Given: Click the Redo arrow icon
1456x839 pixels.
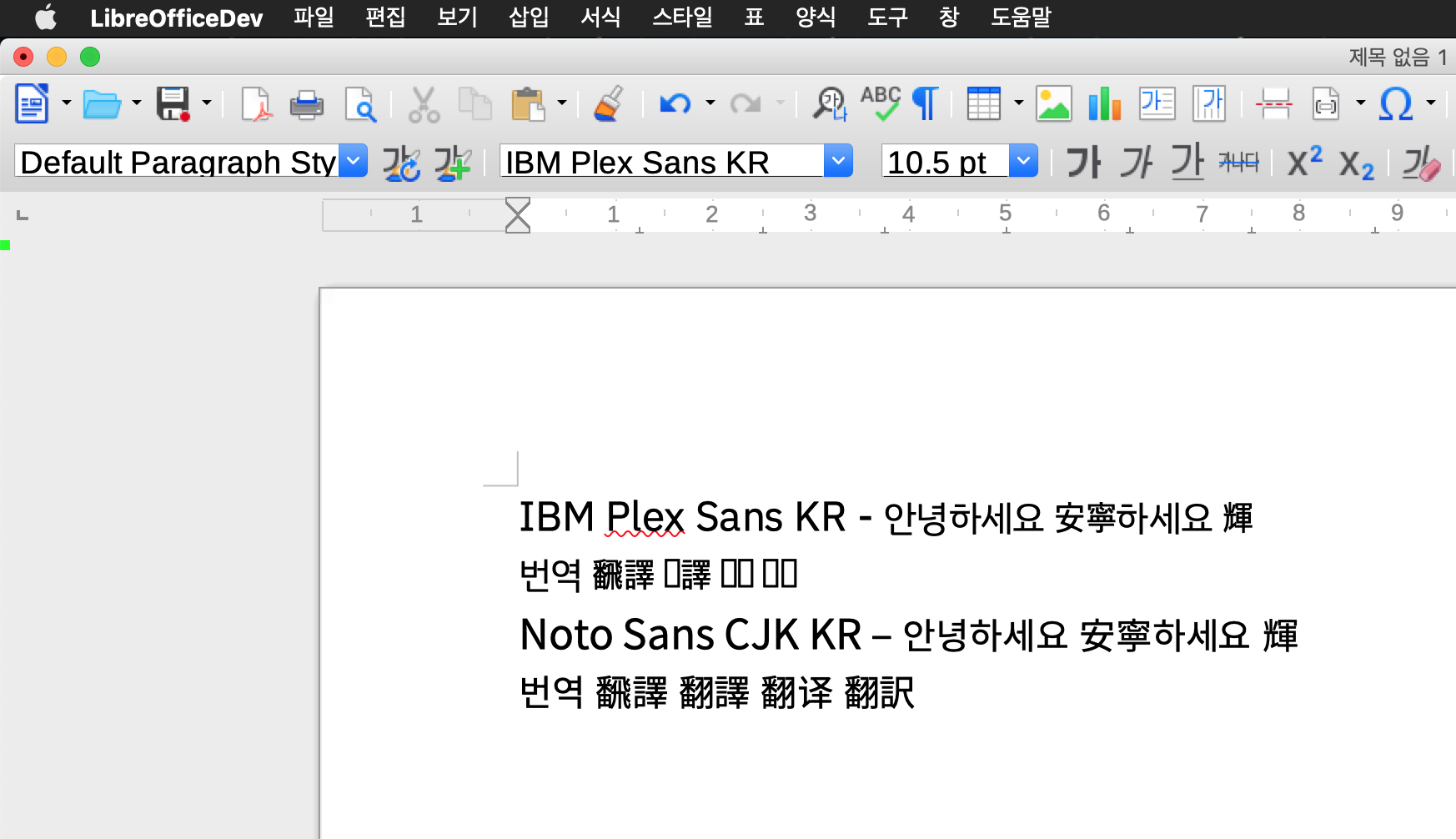Looking at the screenshot, I should click(746, 103).
